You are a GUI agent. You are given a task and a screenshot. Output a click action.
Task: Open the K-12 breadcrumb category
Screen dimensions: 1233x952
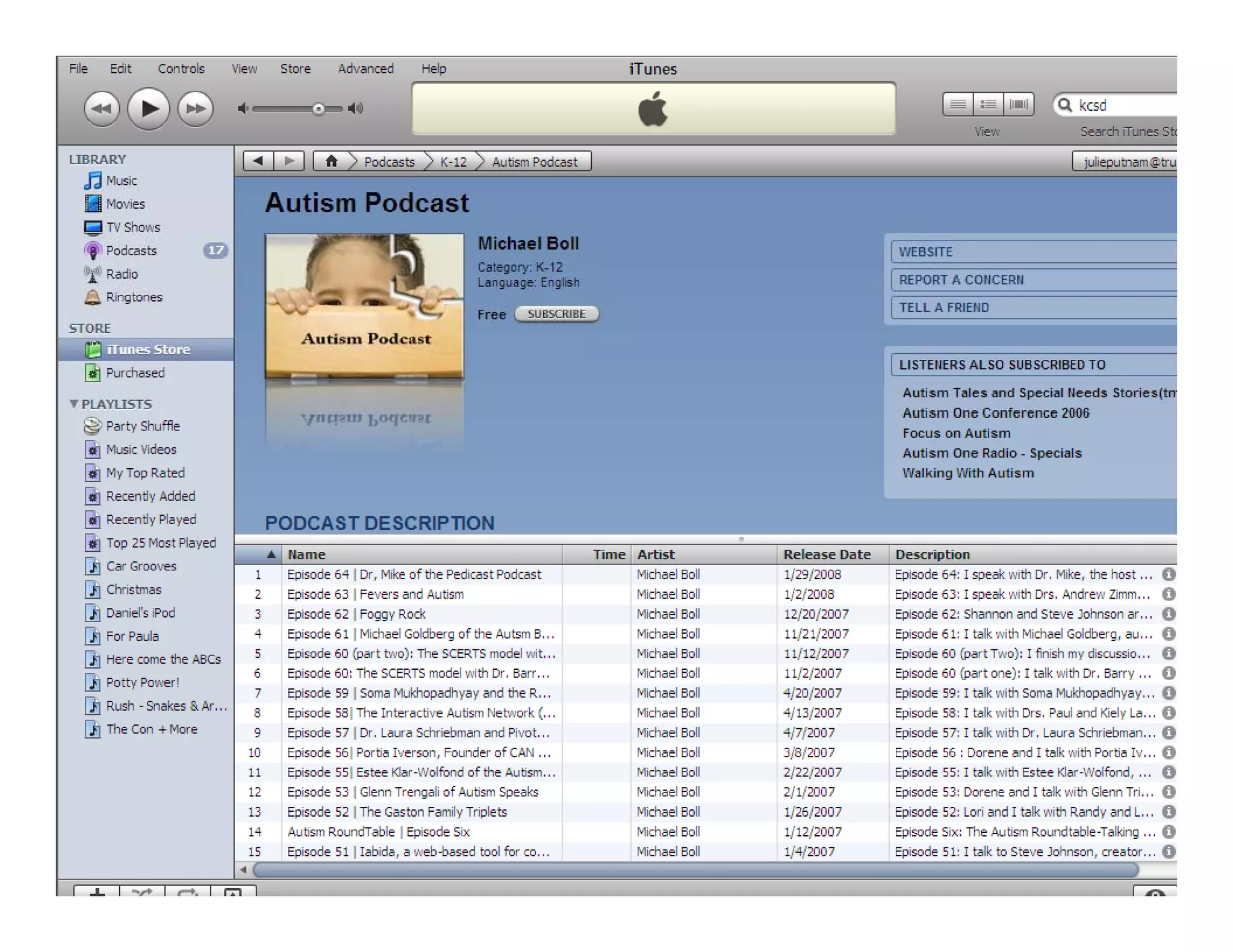tap(453, 162)
